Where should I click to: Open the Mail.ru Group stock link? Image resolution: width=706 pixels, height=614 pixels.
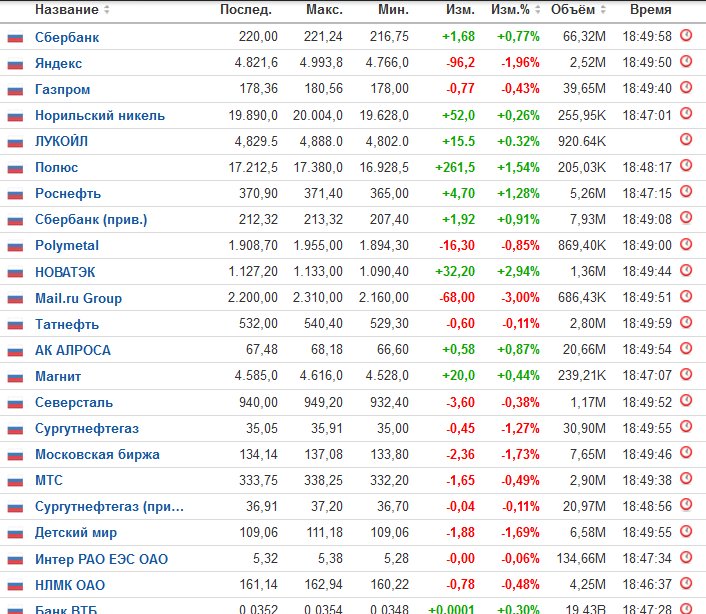(x=78, y=298)
